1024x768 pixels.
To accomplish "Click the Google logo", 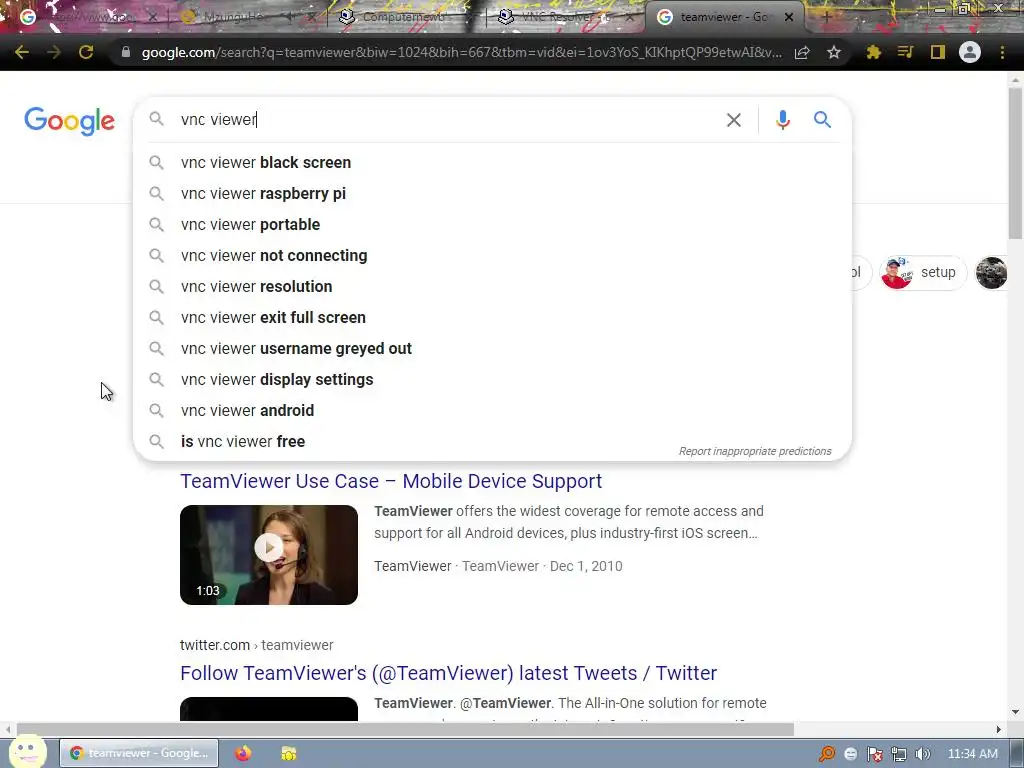I will point(69,121).
